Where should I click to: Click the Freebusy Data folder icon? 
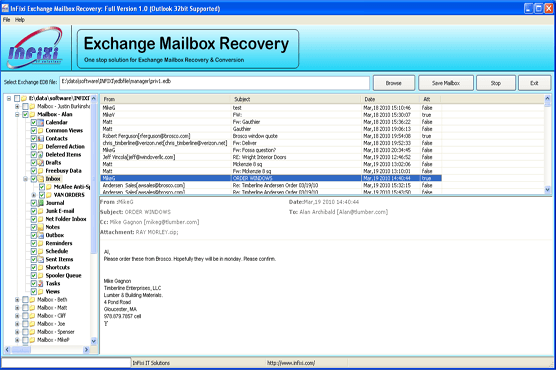coord(41,171)
